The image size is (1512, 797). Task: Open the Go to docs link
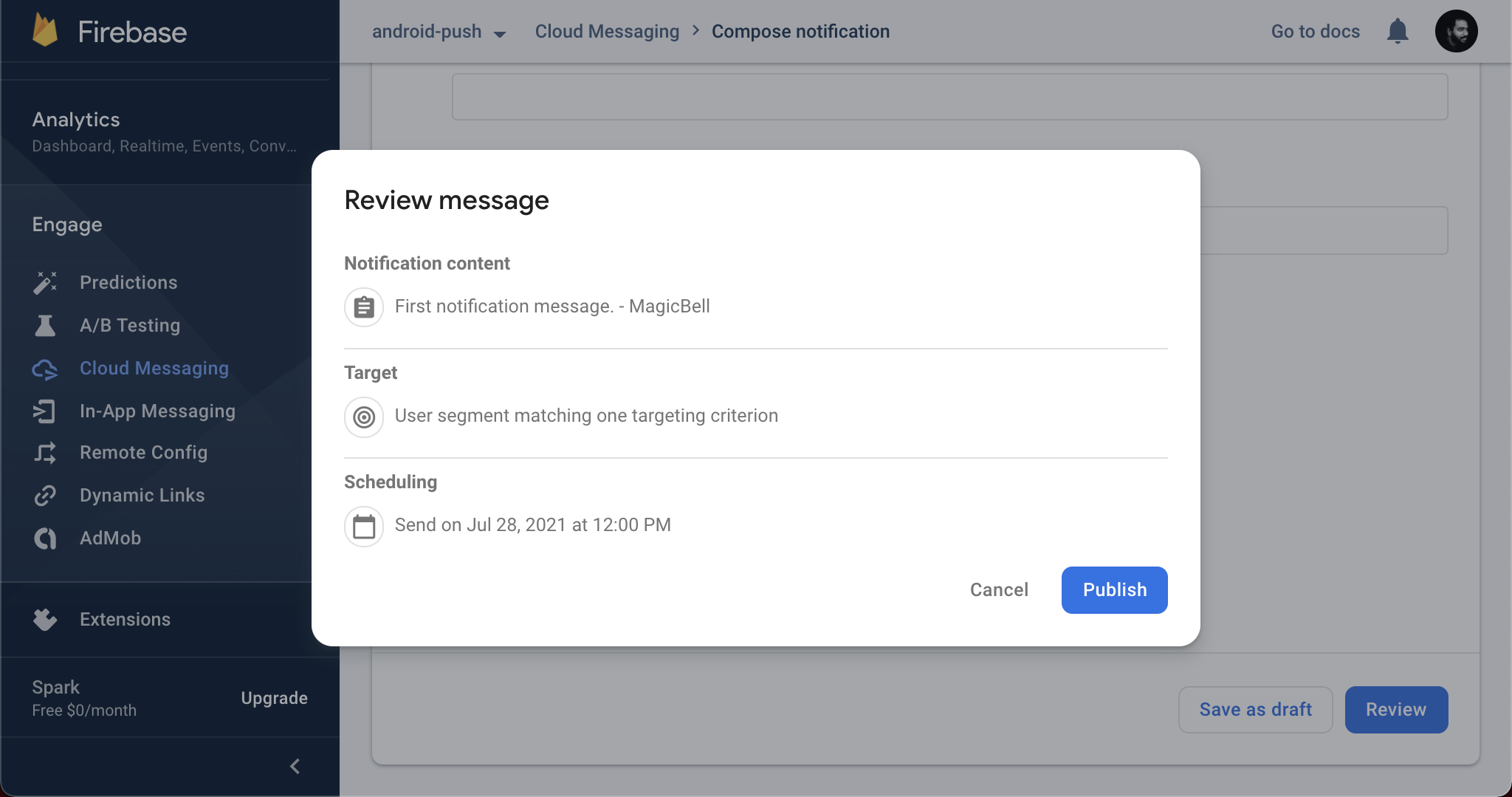coord(1314,31)
